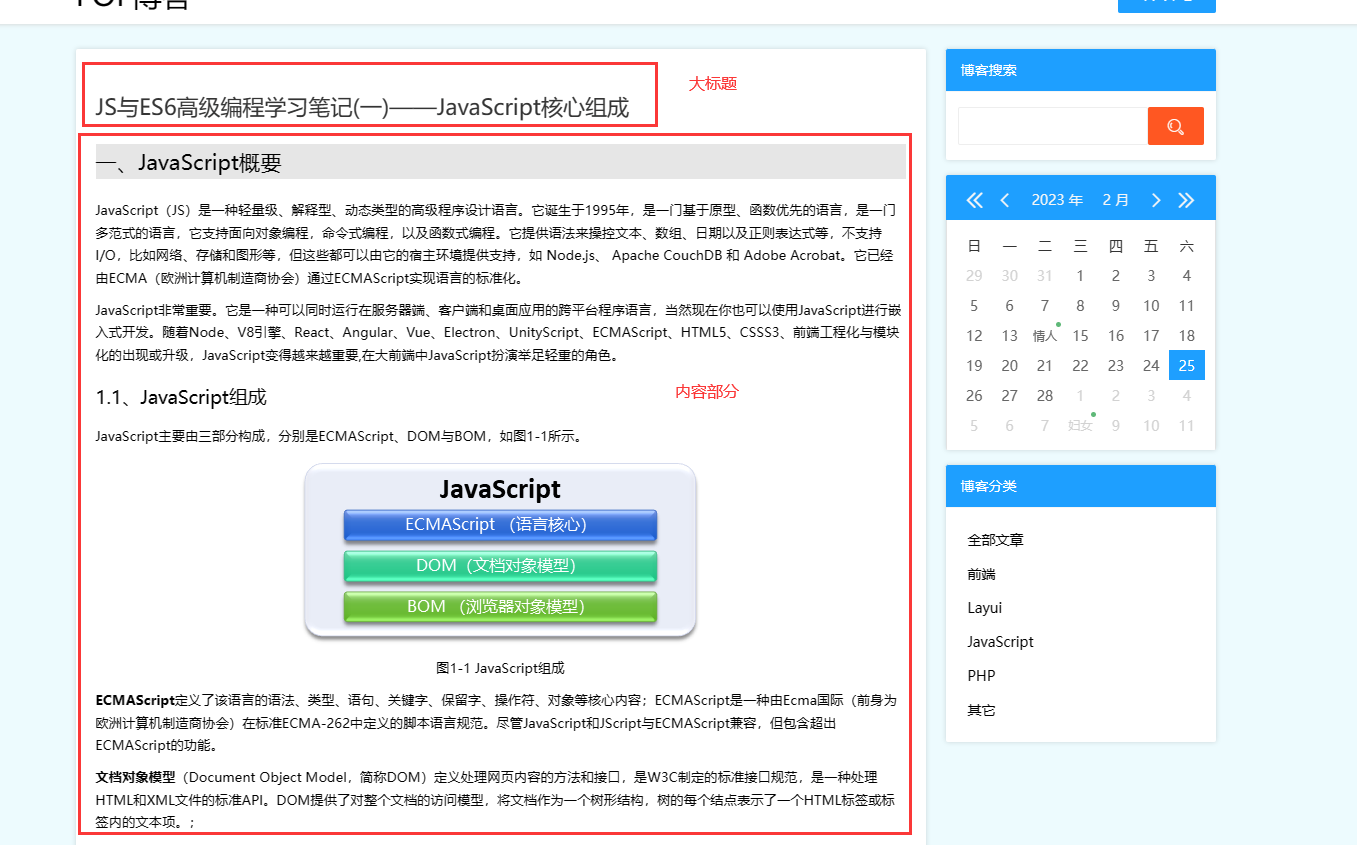This screenshot has height=845, width=1357.
Task: Select greyed date 30 in calendar
Action: [x=1010, y=276]
